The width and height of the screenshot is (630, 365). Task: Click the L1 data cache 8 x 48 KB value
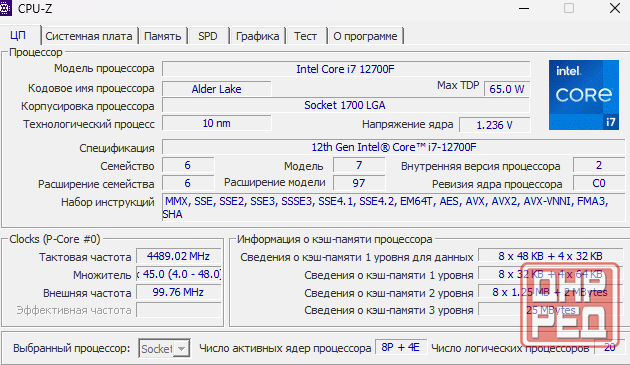(x=550, y=256)
